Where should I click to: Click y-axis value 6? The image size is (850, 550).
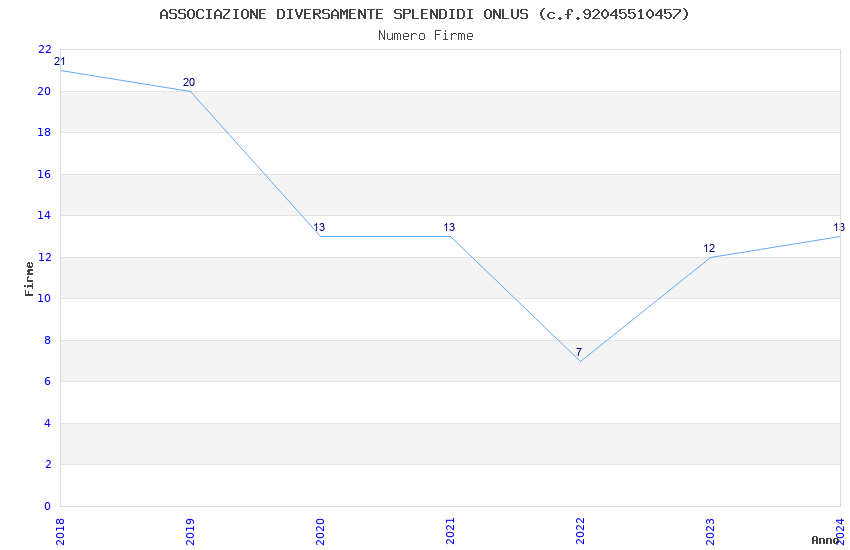click(48, 381)
